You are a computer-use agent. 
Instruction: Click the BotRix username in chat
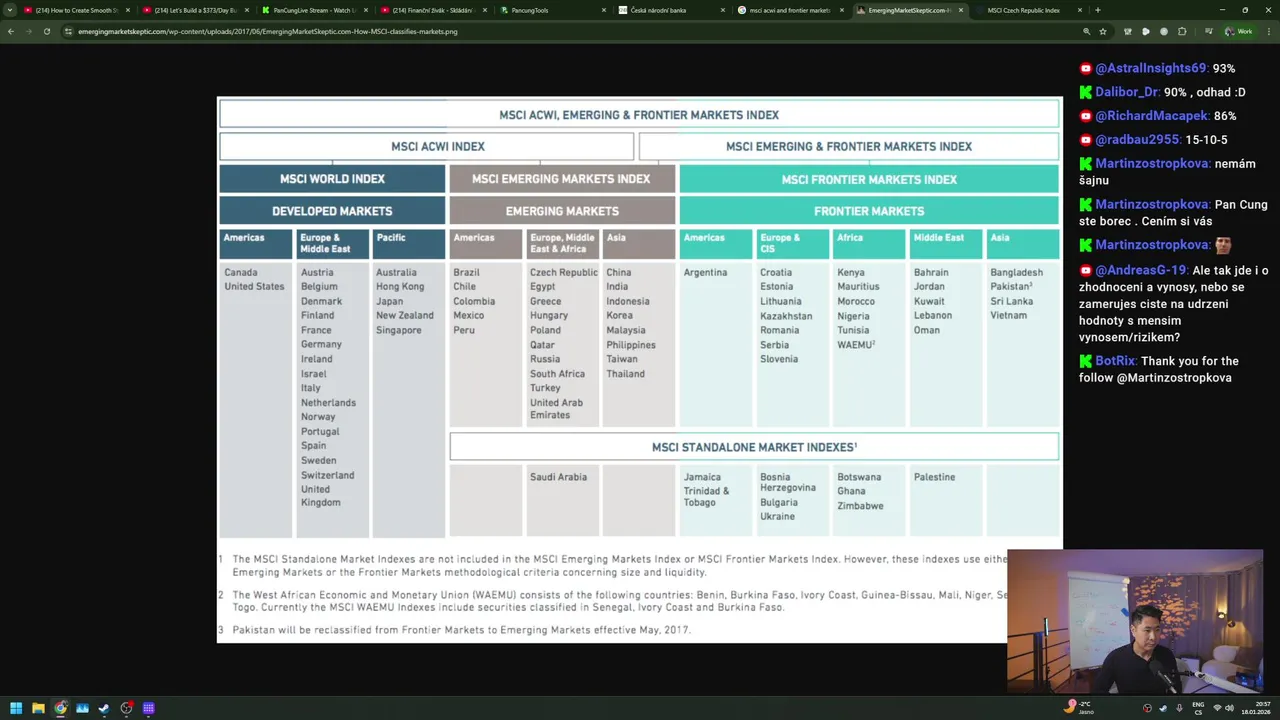1115,361
